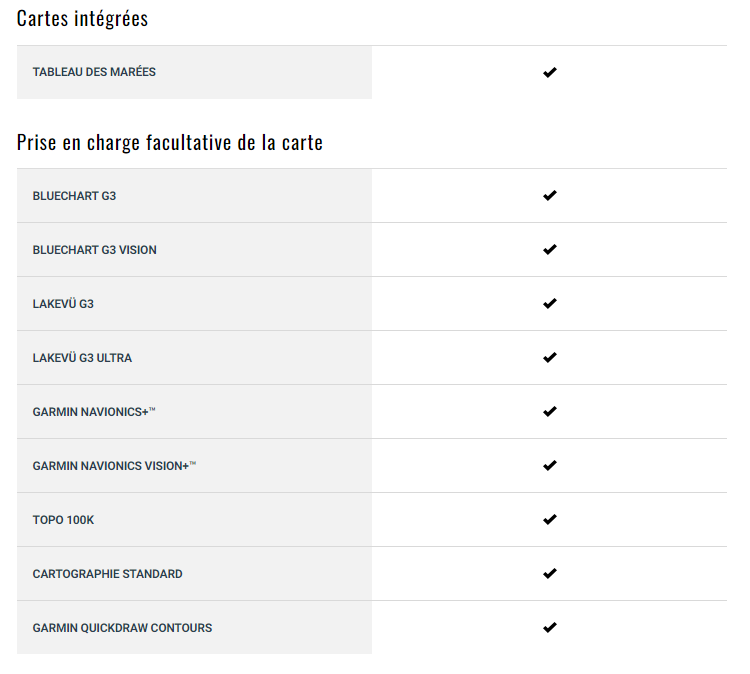Click the TABLEAU DES MARÉES label
Image resolution: width=750 pixels, height=674 pixels.
point(94,72)
